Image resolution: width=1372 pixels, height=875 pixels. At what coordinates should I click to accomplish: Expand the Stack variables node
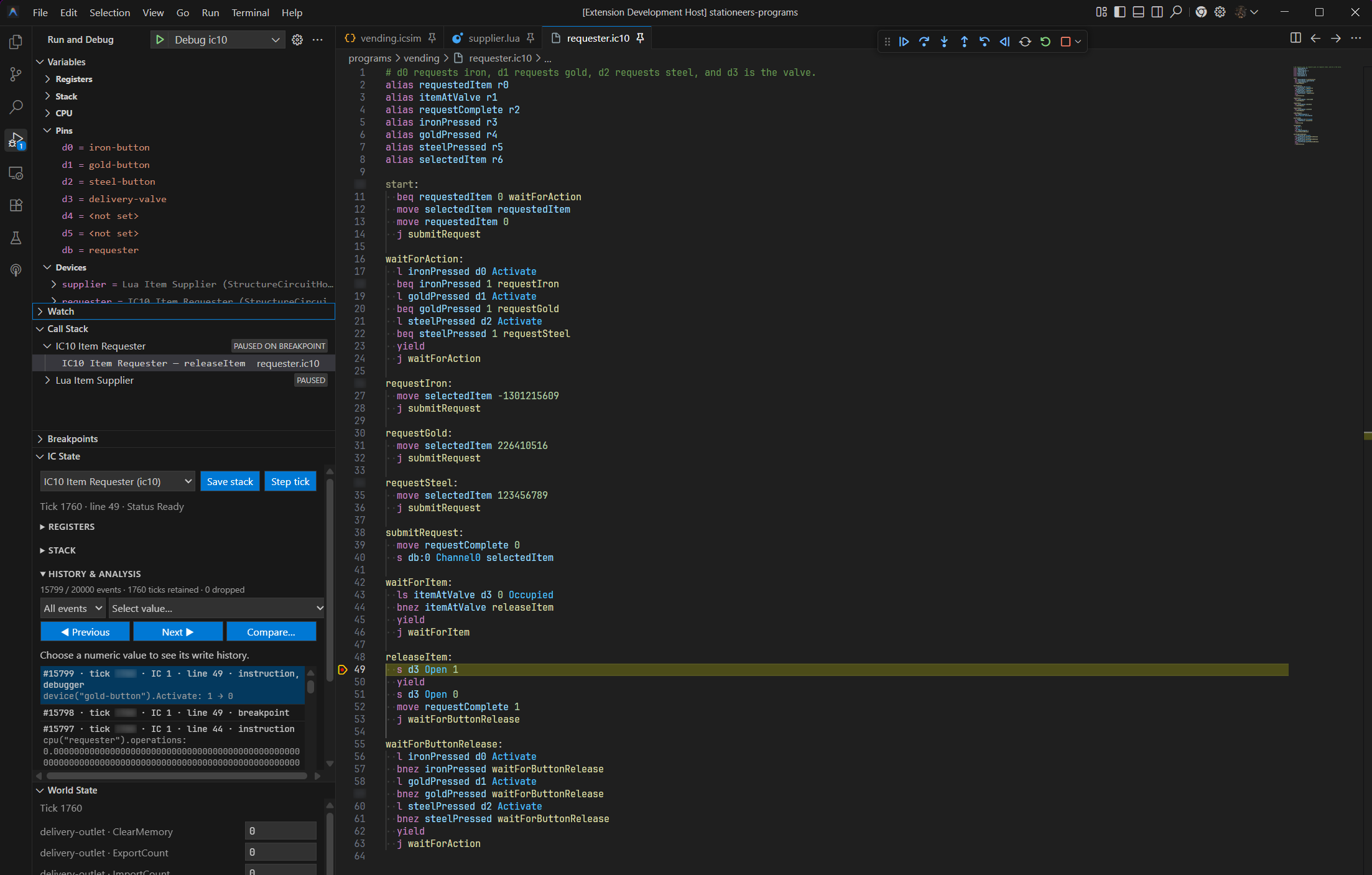47,96
